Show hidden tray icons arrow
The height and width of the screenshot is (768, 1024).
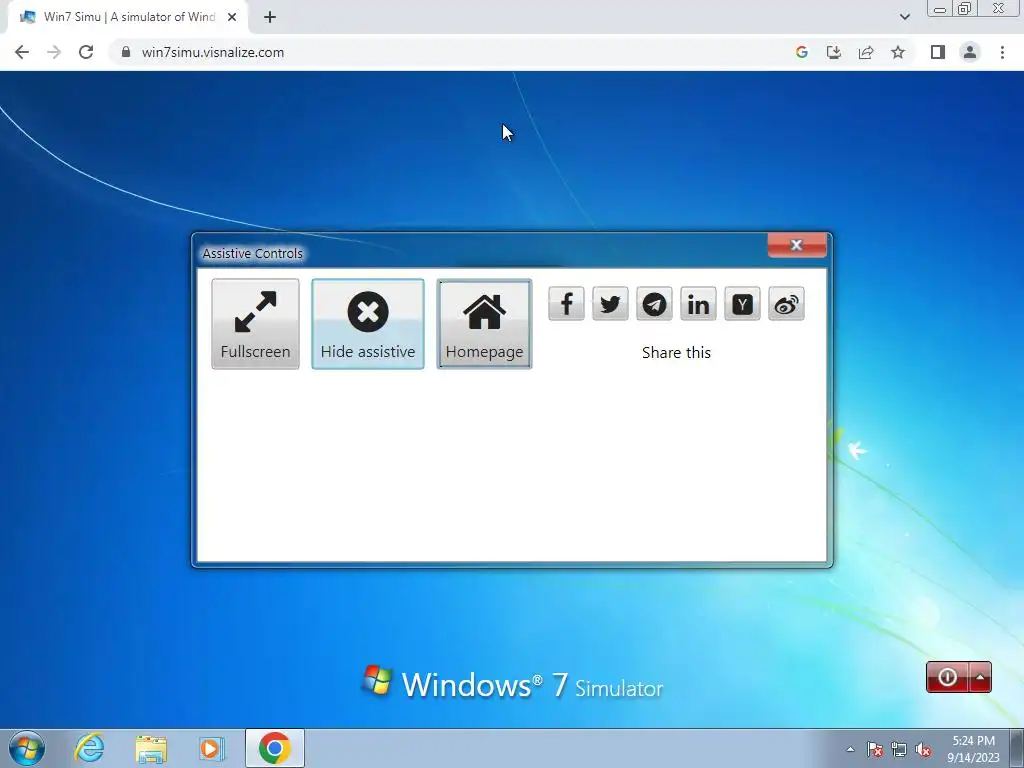coord(850,750)
